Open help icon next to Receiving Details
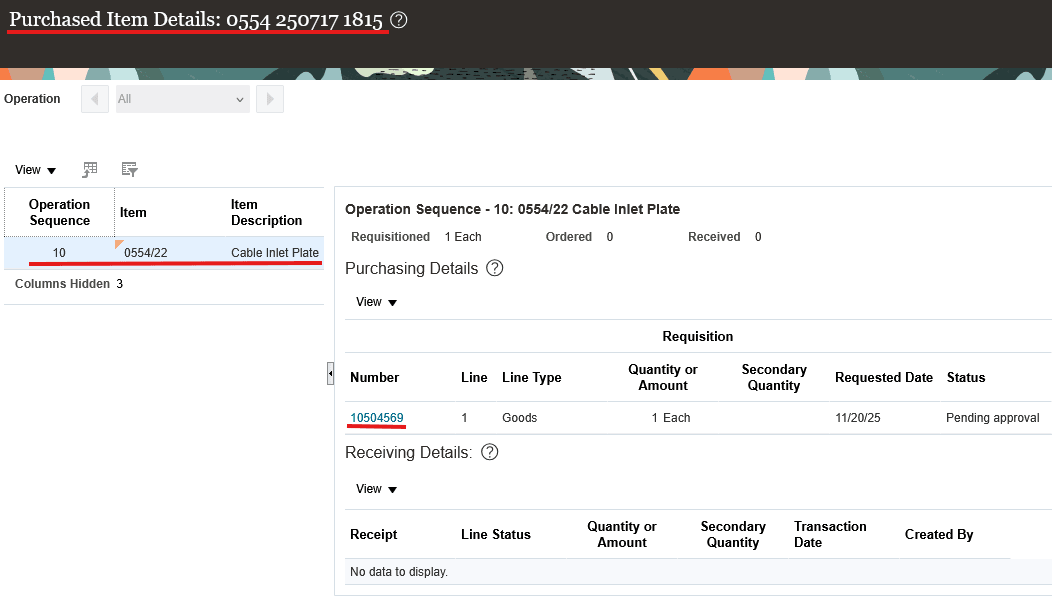The height and width of the screenshot is (609, 1052). [x=490, y=452]
